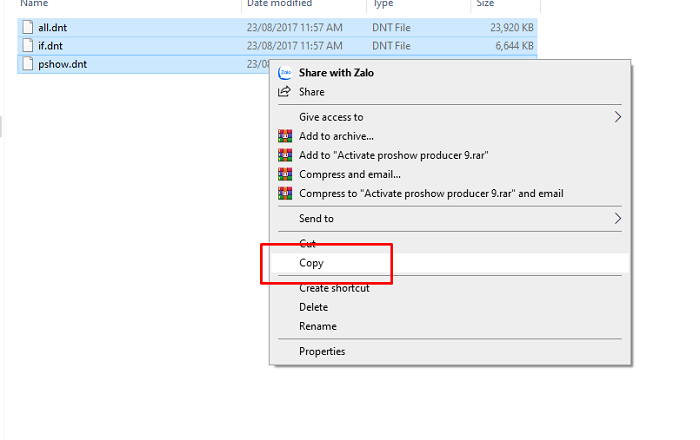The width and height of the screenshot is (700, 440).
Task: Click the Share arrow icon
Action: click(284, 92)
